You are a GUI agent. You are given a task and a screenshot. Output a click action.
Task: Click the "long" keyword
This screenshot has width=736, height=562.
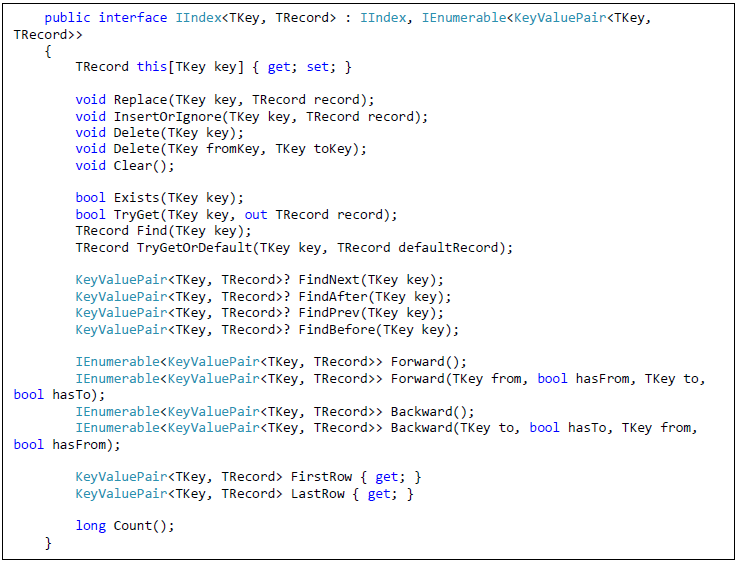pyautogui.click(x=91, y=526)
